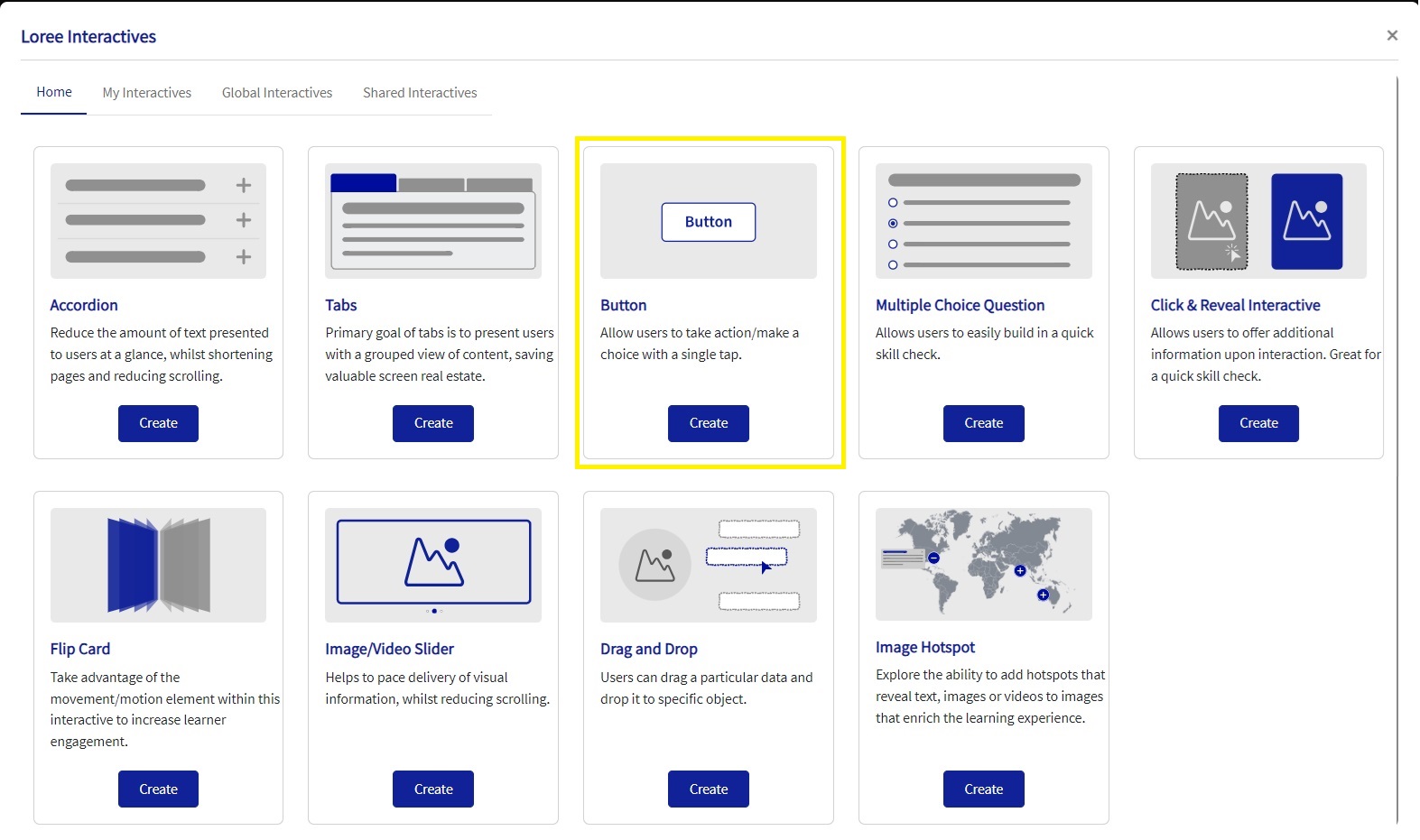1420x840 pixels.
Task: Click 'Reduce the amount of text presented' description
Action: coord(162,355)
